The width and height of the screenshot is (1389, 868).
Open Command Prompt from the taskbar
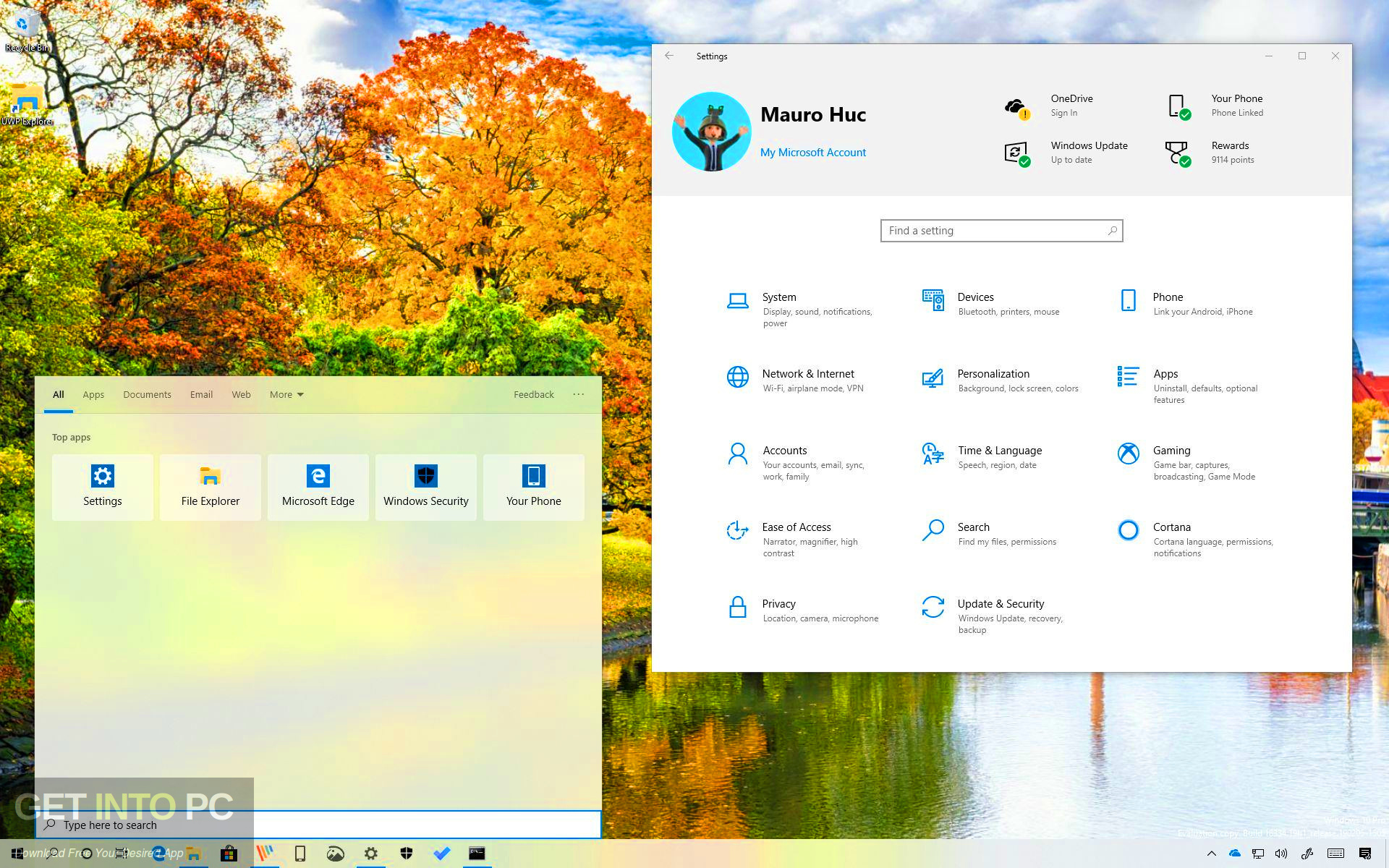pos(477,854)
